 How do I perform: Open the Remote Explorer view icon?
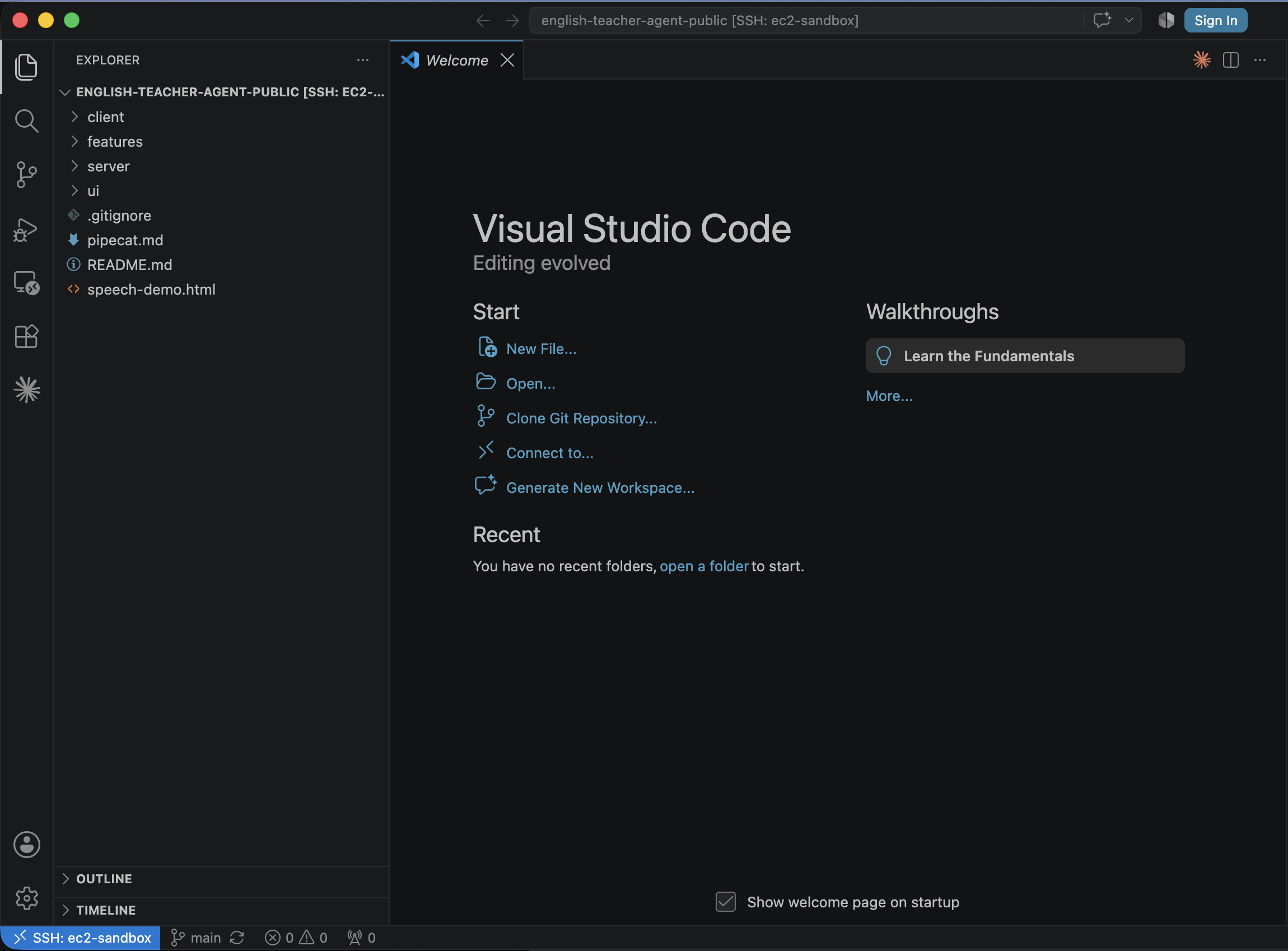click(26, 283)
